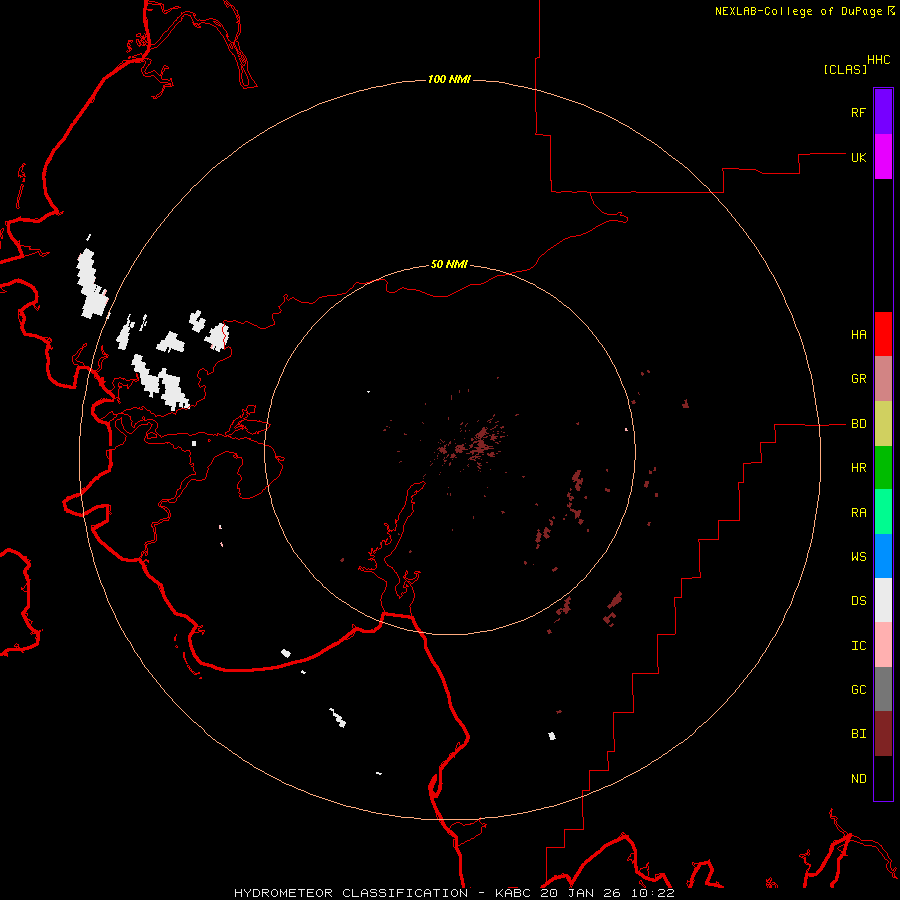Click the IC legend label

point(858,646)
